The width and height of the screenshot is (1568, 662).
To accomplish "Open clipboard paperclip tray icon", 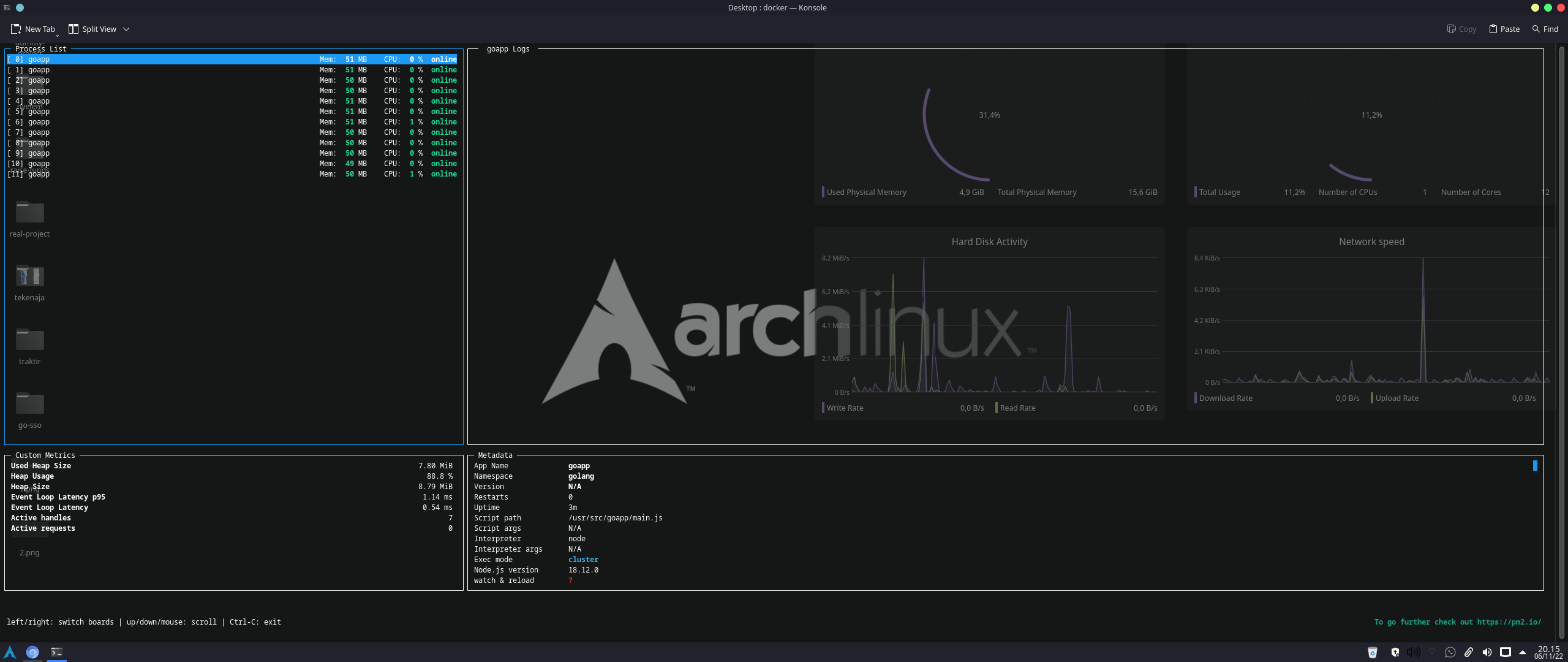I will point(1468,652).
